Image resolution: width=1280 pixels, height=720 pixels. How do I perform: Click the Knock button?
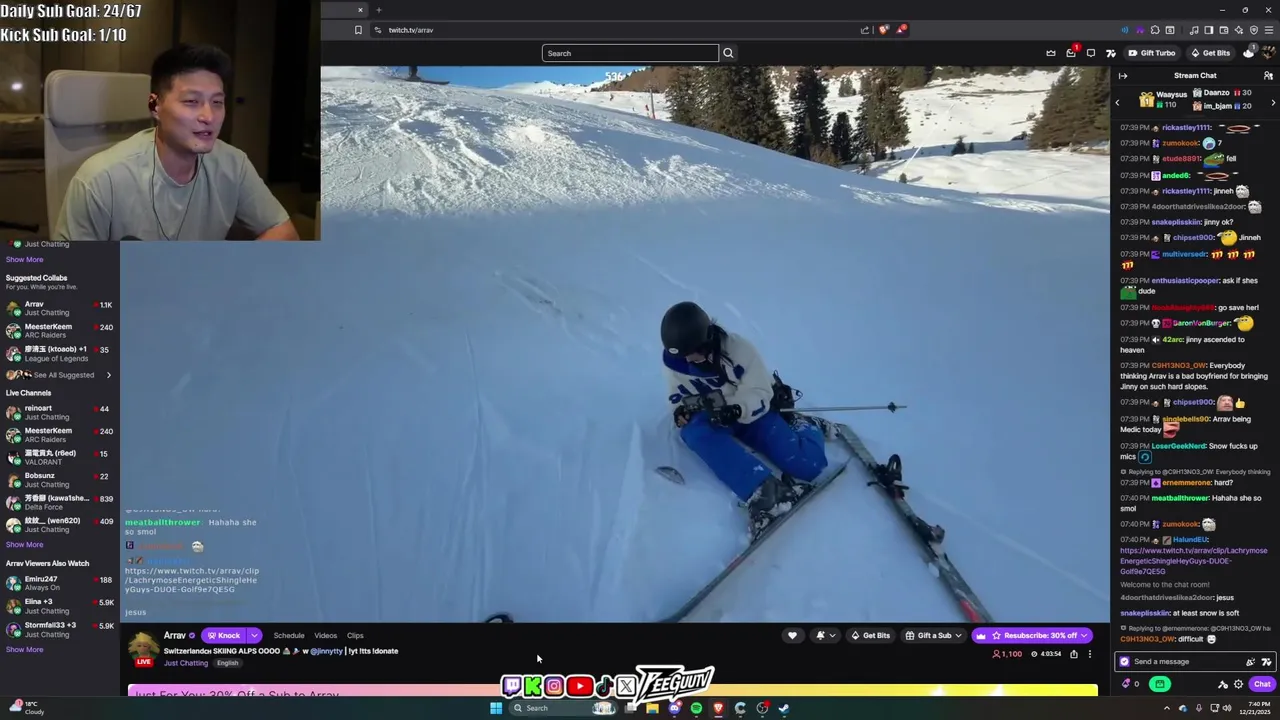point(225,635)
